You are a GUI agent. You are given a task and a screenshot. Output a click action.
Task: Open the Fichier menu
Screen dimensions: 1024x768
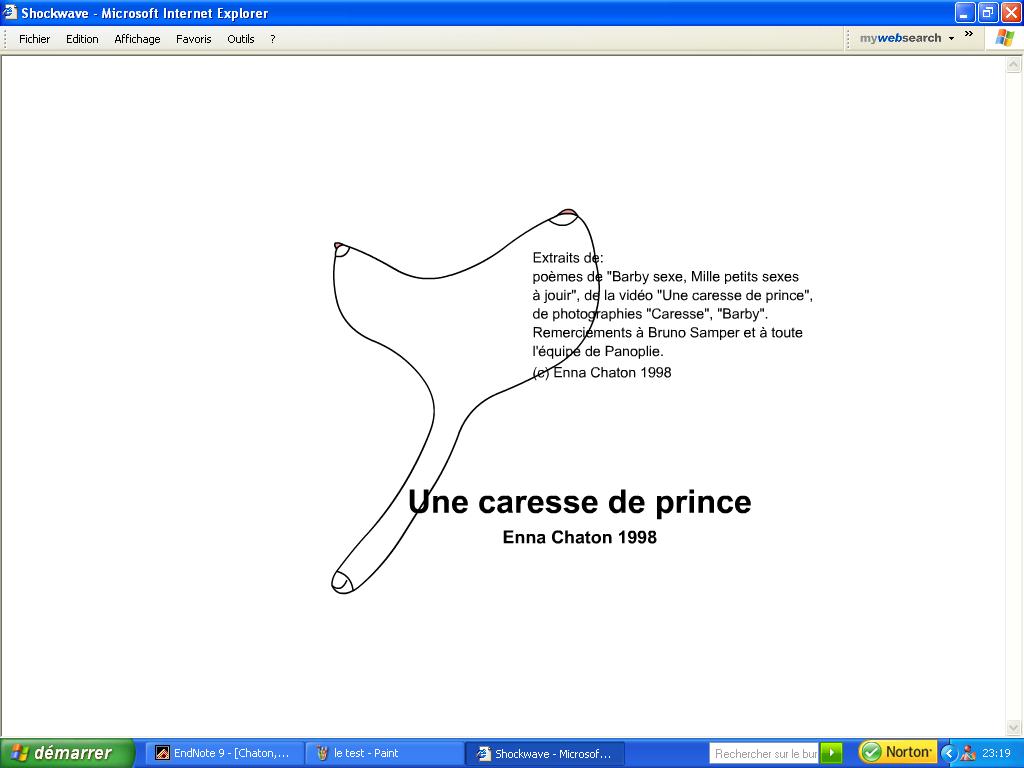click(35, 39)
